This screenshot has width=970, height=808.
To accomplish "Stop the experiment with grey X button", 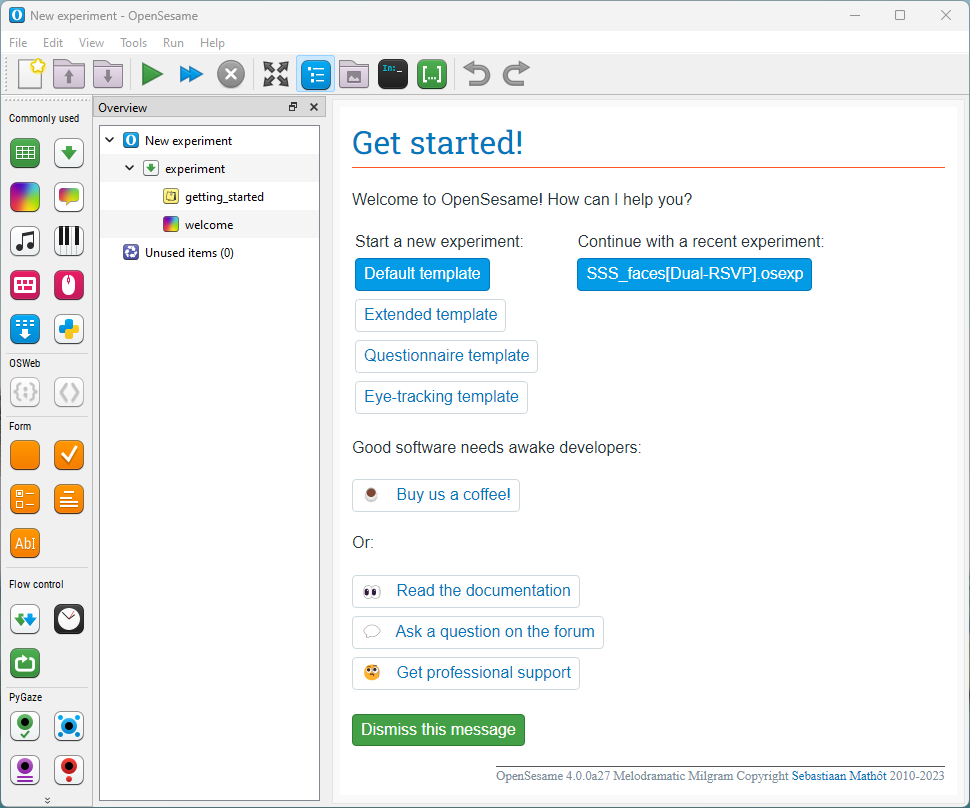I will (231, 74).
